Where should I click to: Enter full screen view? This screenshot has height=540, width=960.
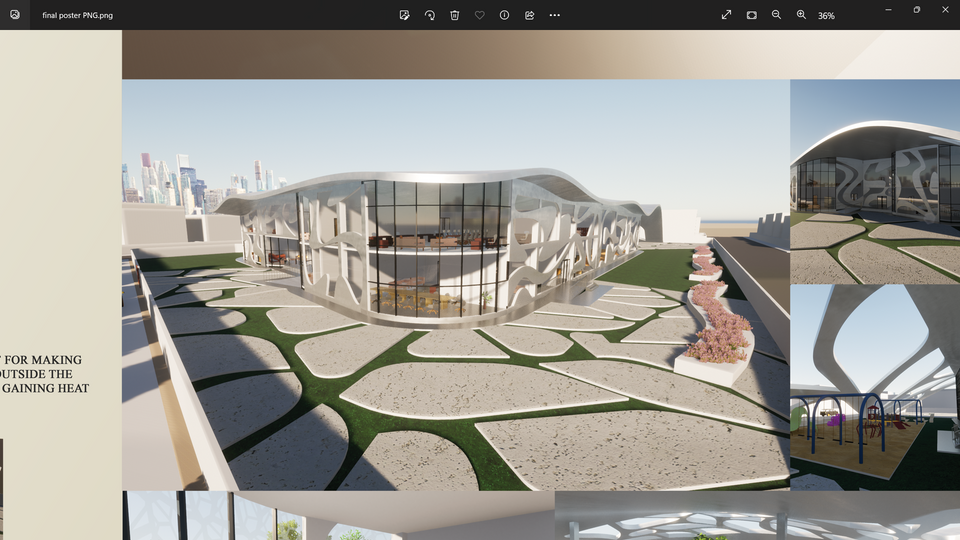[726, 15]
